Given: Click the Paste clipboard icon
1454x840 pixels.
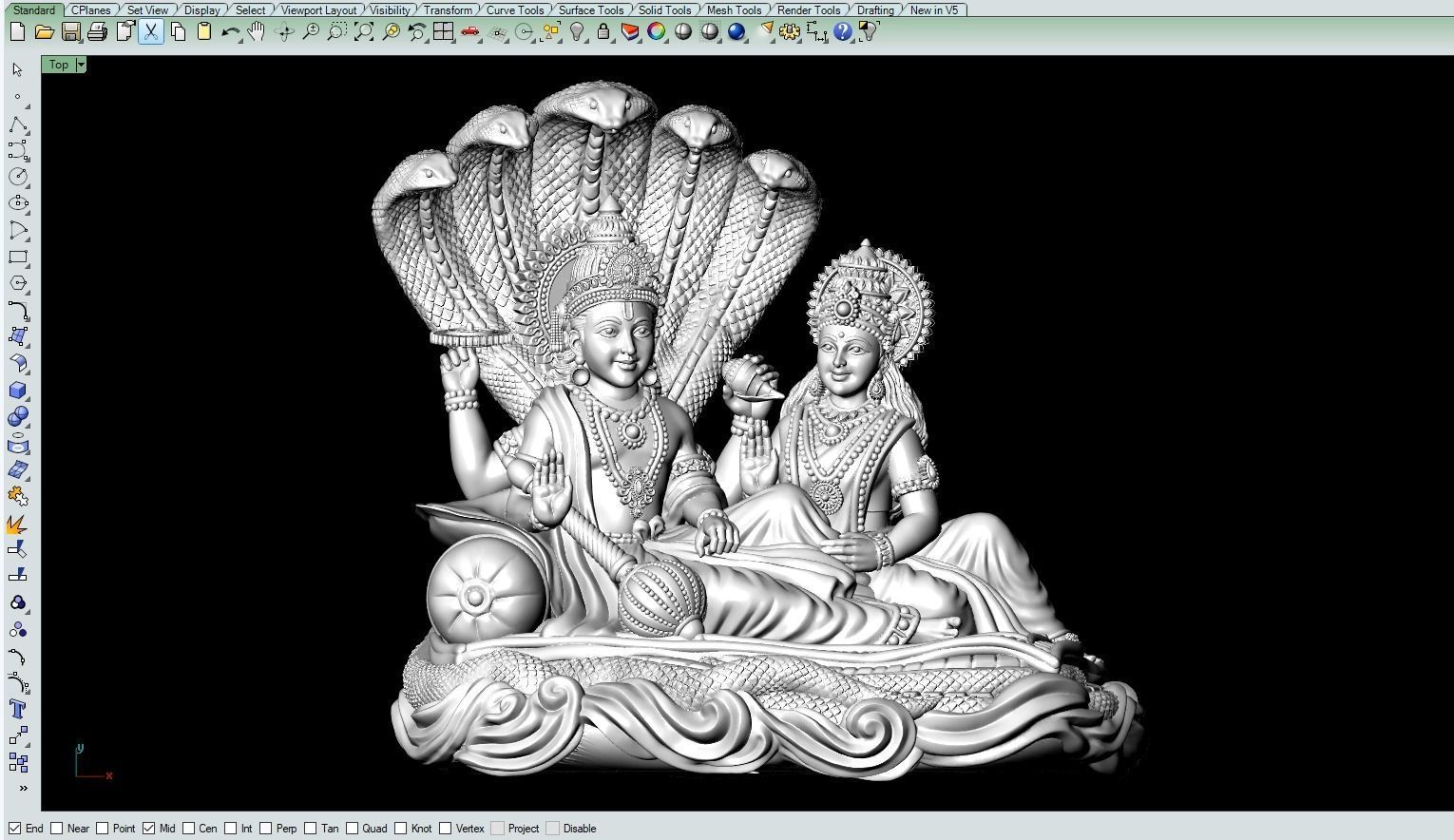Looking at the screenshot, I should pos(203,31).
